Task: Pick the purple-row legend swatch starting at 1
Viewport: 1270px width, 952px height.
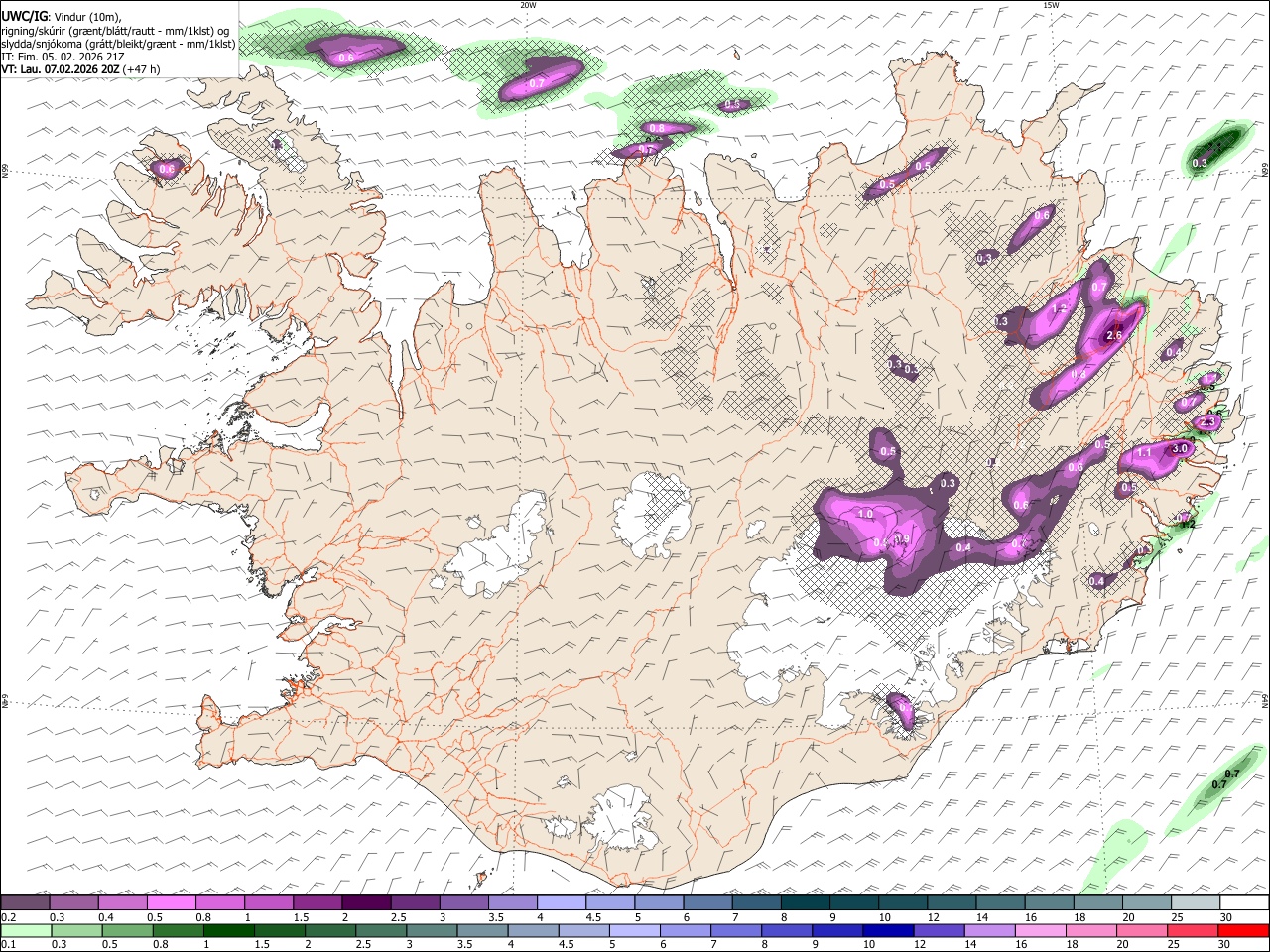Action: 269,903
